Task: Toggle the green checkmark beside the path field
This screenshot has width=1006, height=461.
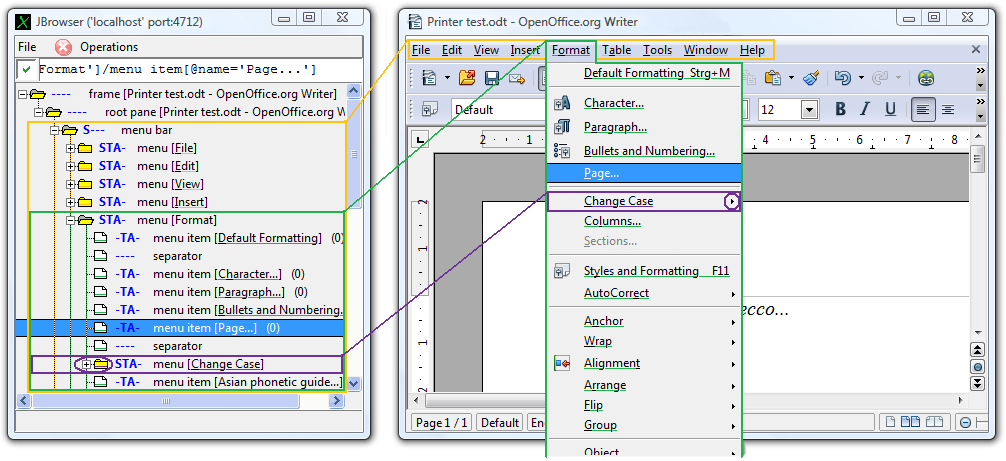Action: coord(27,70)
